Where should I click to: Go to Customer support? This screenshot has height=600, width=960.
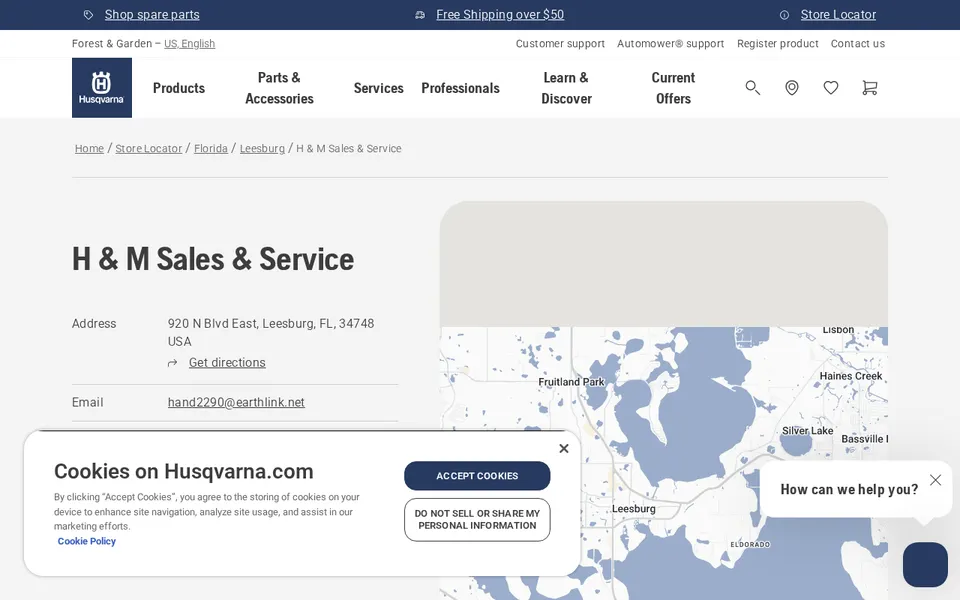(560, 43)
